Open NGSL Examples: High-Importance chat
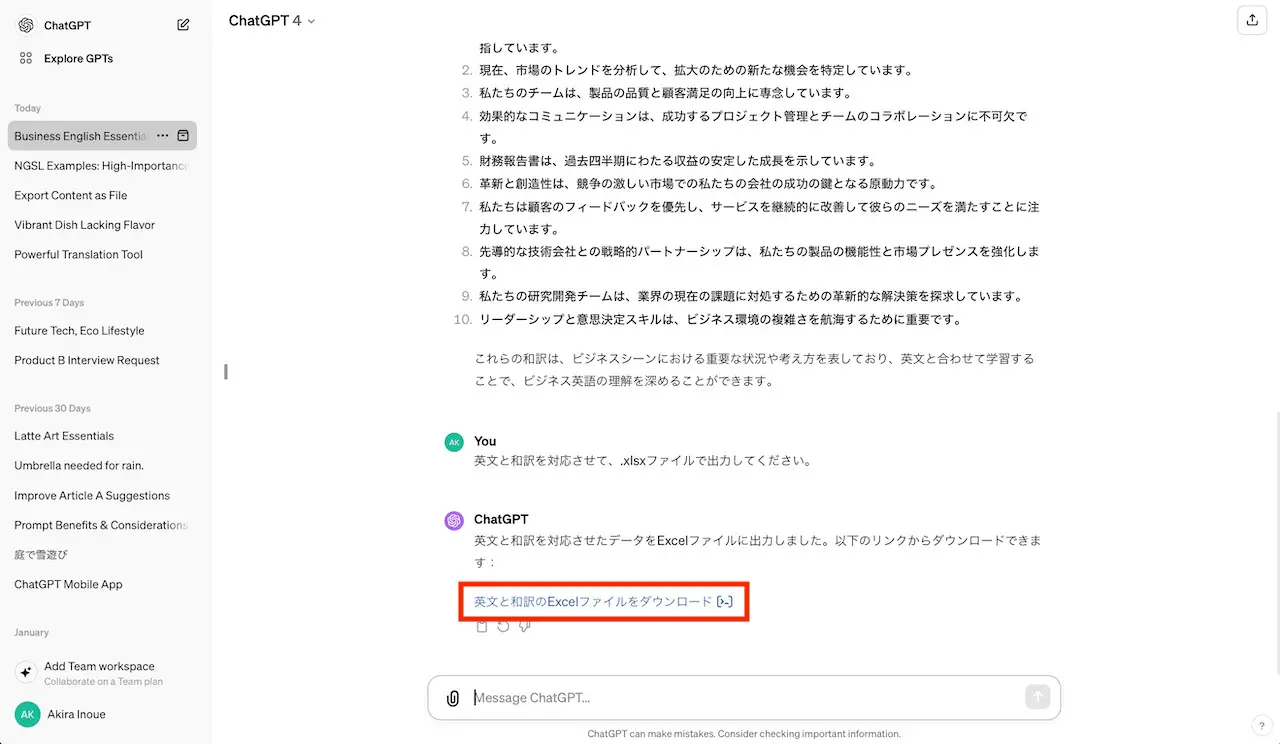 [102, 166]
